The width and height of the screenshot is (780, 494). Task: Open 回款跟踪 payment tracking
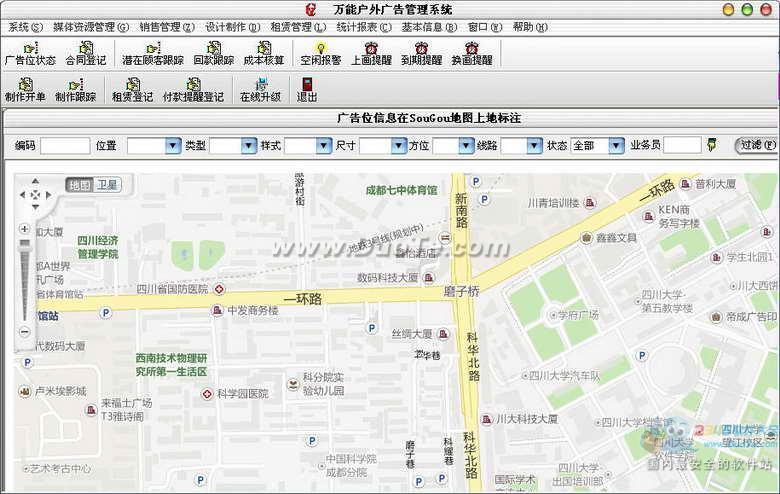pyautogui.click(x=213, y=54)
